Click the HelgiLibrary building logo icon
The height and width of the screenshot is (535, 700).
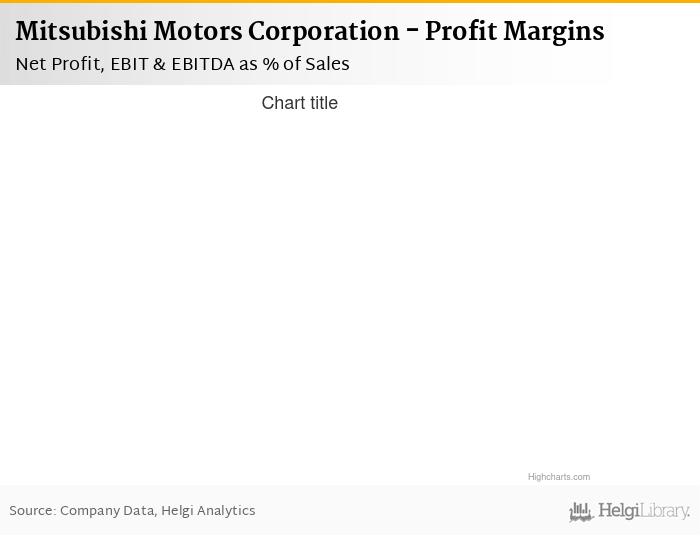581,512
